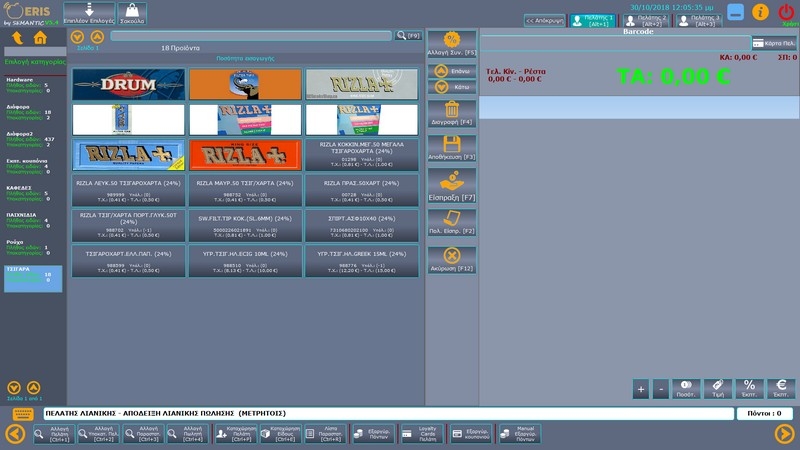800x450 pixels.
Task: Select the Διάφορα category
Action: [34, 112]
